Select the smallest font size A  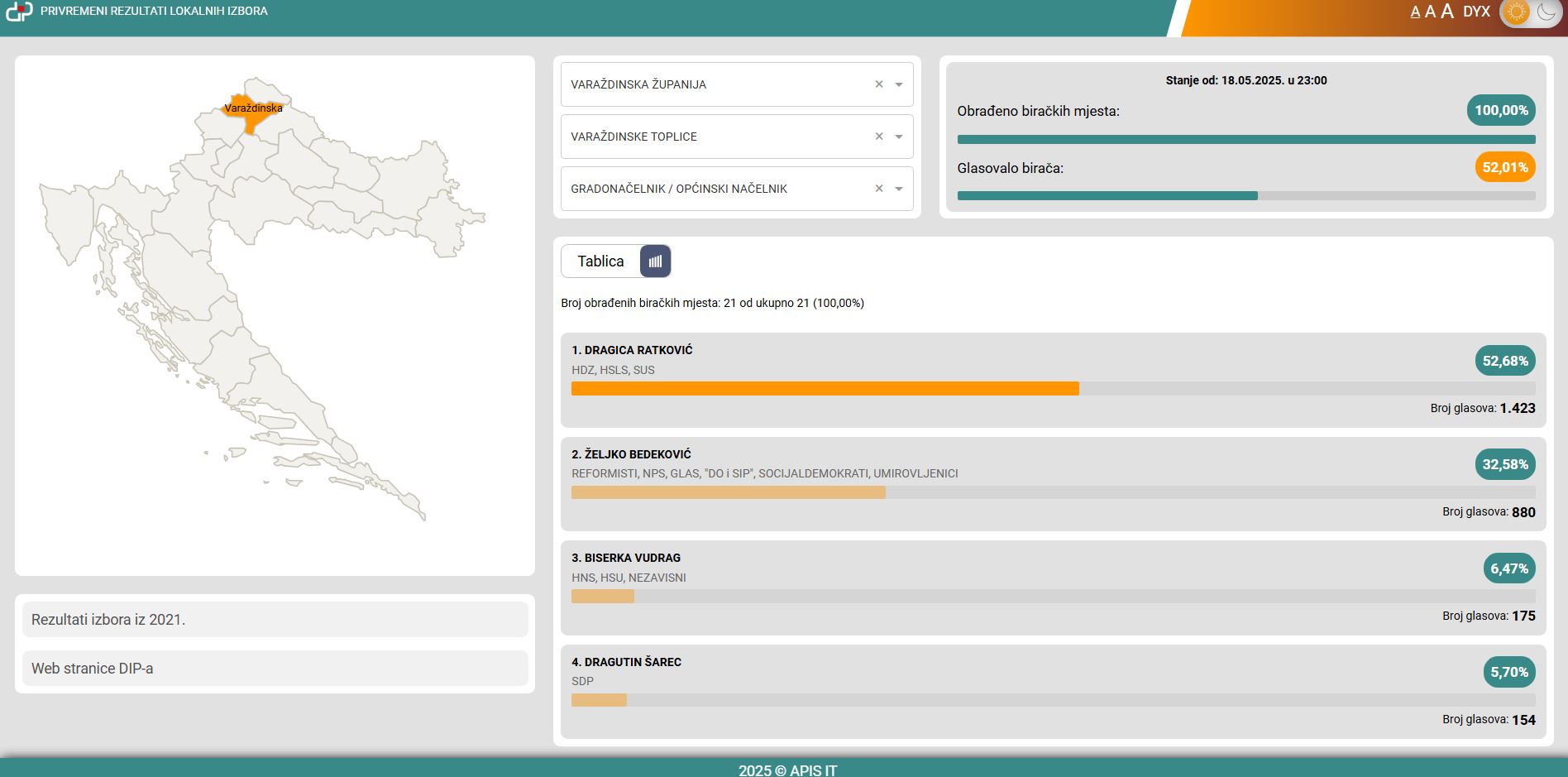1415,12
